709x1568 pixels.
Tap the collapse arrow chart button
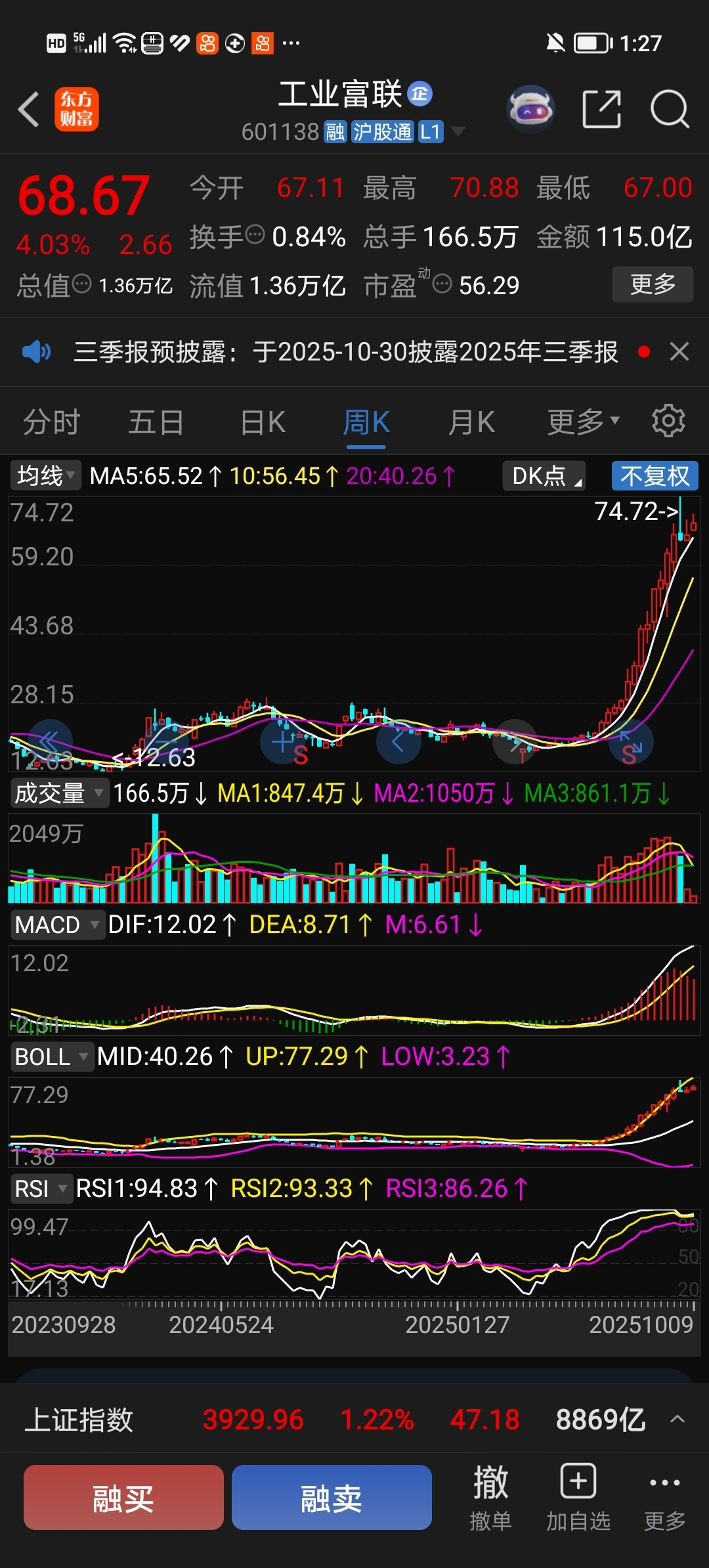click(631, 741)
